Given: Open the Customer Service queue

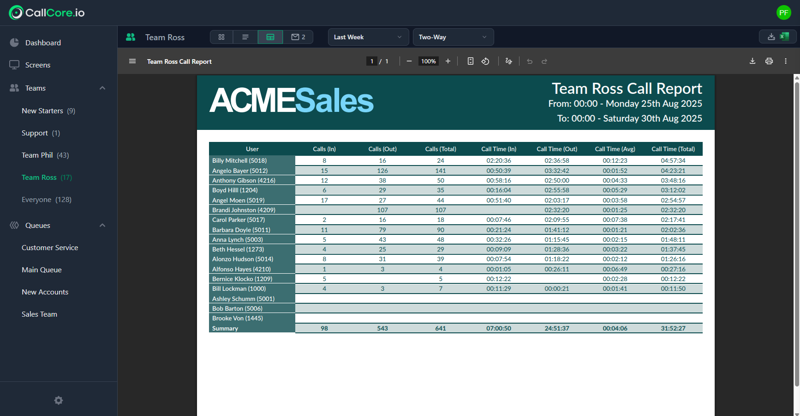Looking at the screenshot, I should [x=50, y=248].
